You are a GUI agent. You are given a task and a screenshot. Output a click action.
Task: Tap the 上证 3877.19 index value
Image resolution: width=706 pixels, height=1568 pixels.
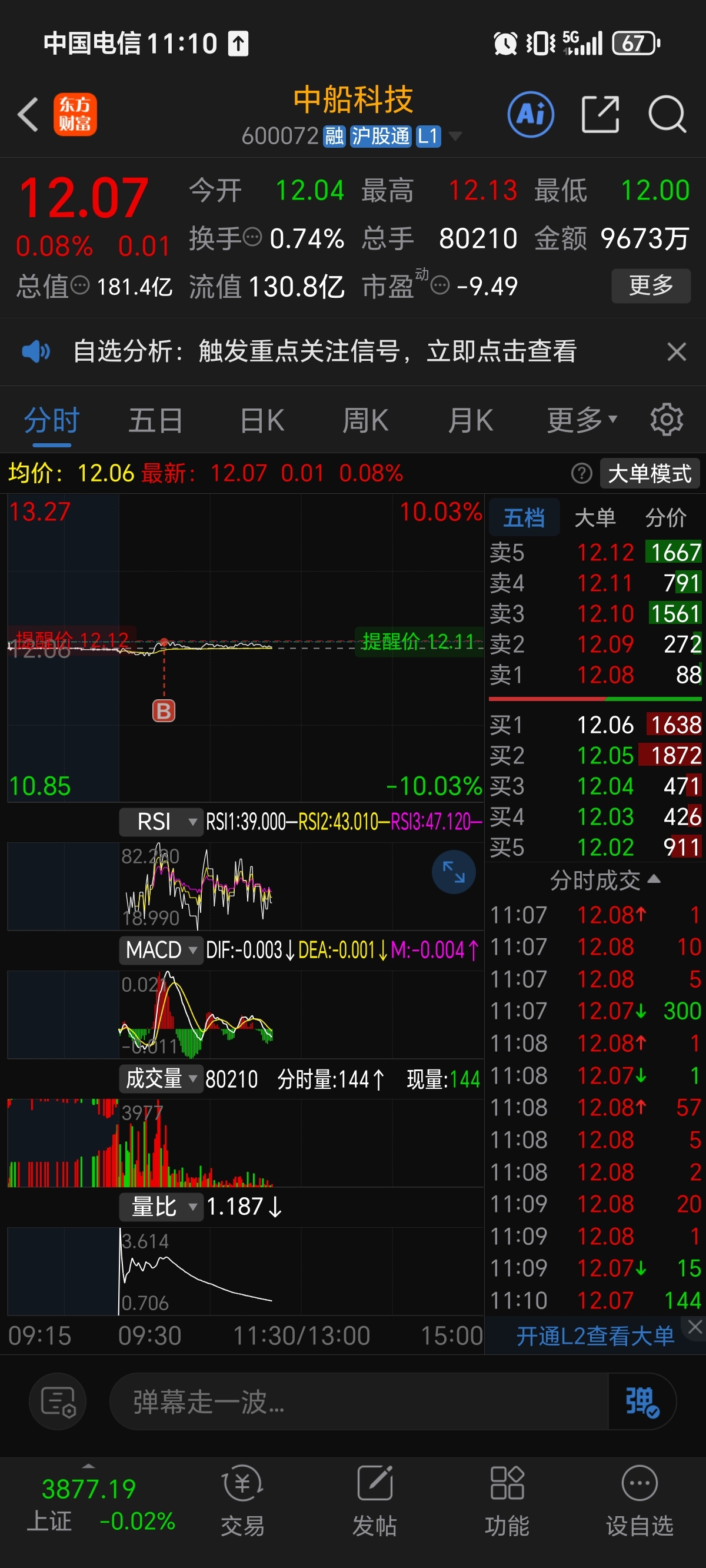[88, 1489]
